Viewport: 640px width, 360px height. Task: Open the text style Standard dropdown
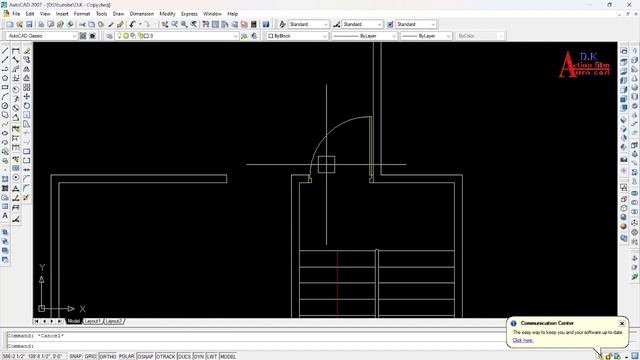point(309,24)
